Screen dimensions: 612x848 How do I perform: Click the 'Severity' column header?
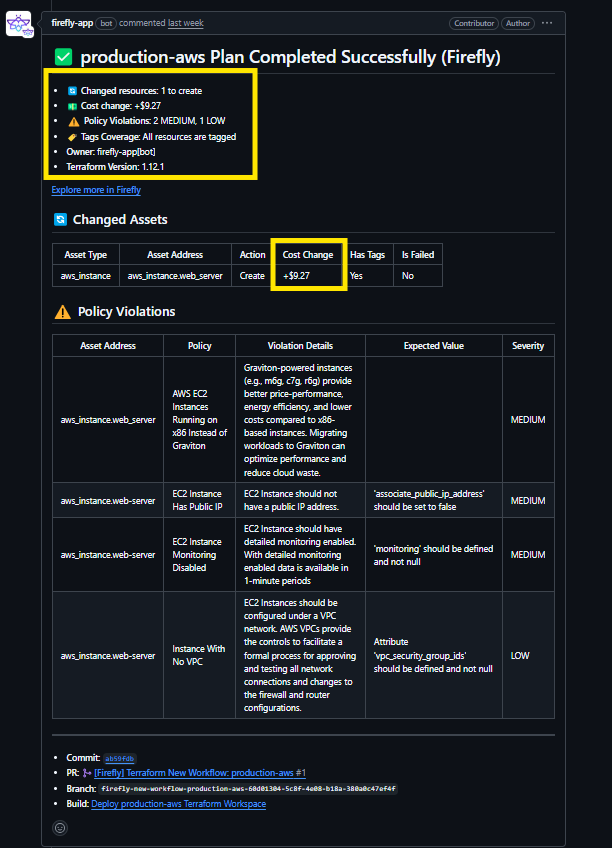click(528, 346)
